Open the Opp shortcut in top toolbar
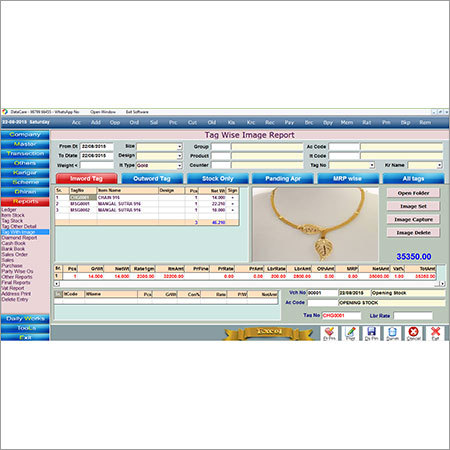This screenshot has height=450, width=450. coord(115,122)
